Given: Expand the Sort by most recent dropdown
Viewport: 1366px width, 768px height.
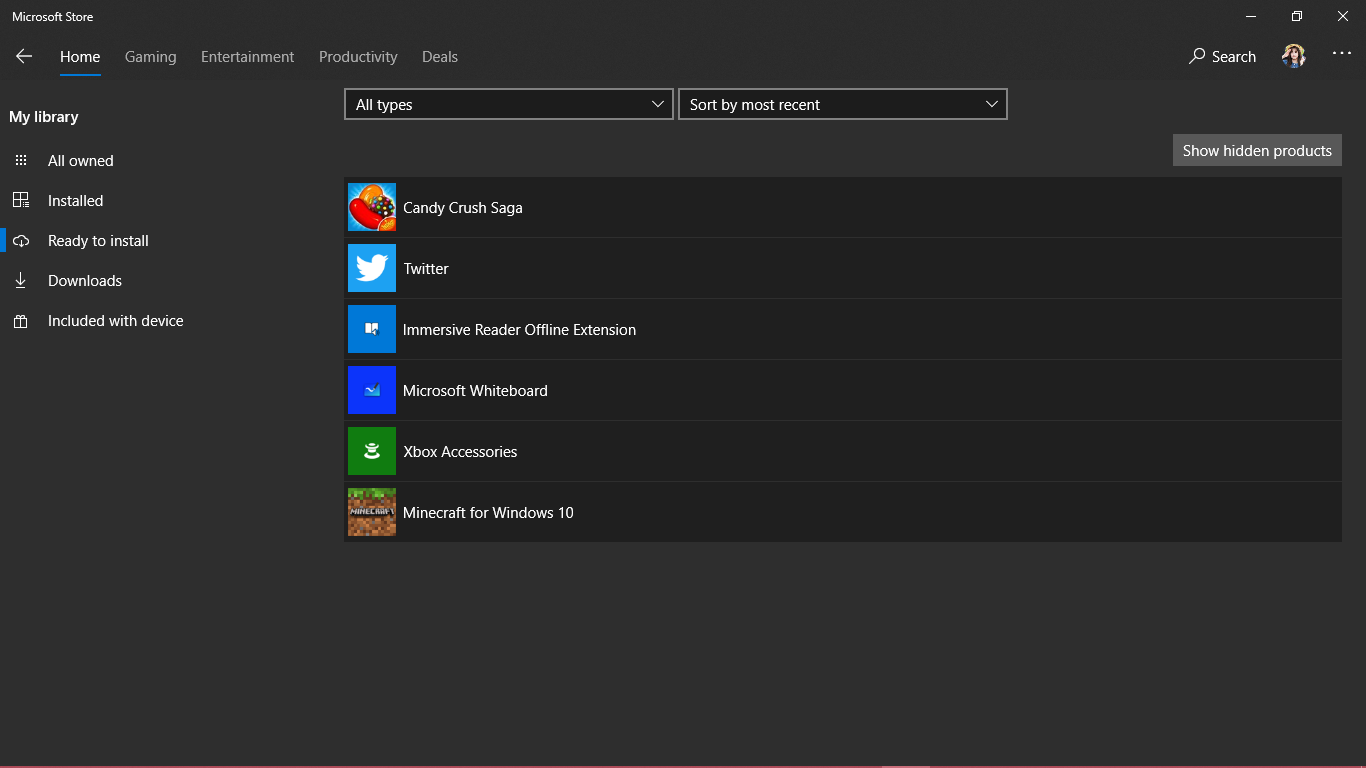Looking at the screenshot, I should [x=843, y=104].
